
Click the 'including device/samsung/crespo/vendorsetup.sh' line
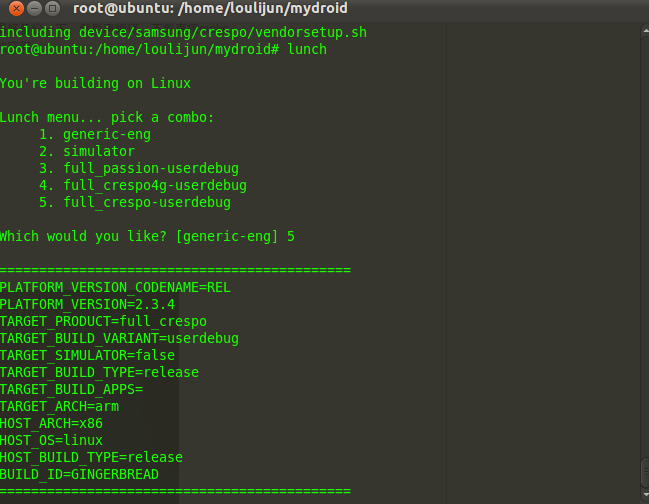tap(183, 33)
